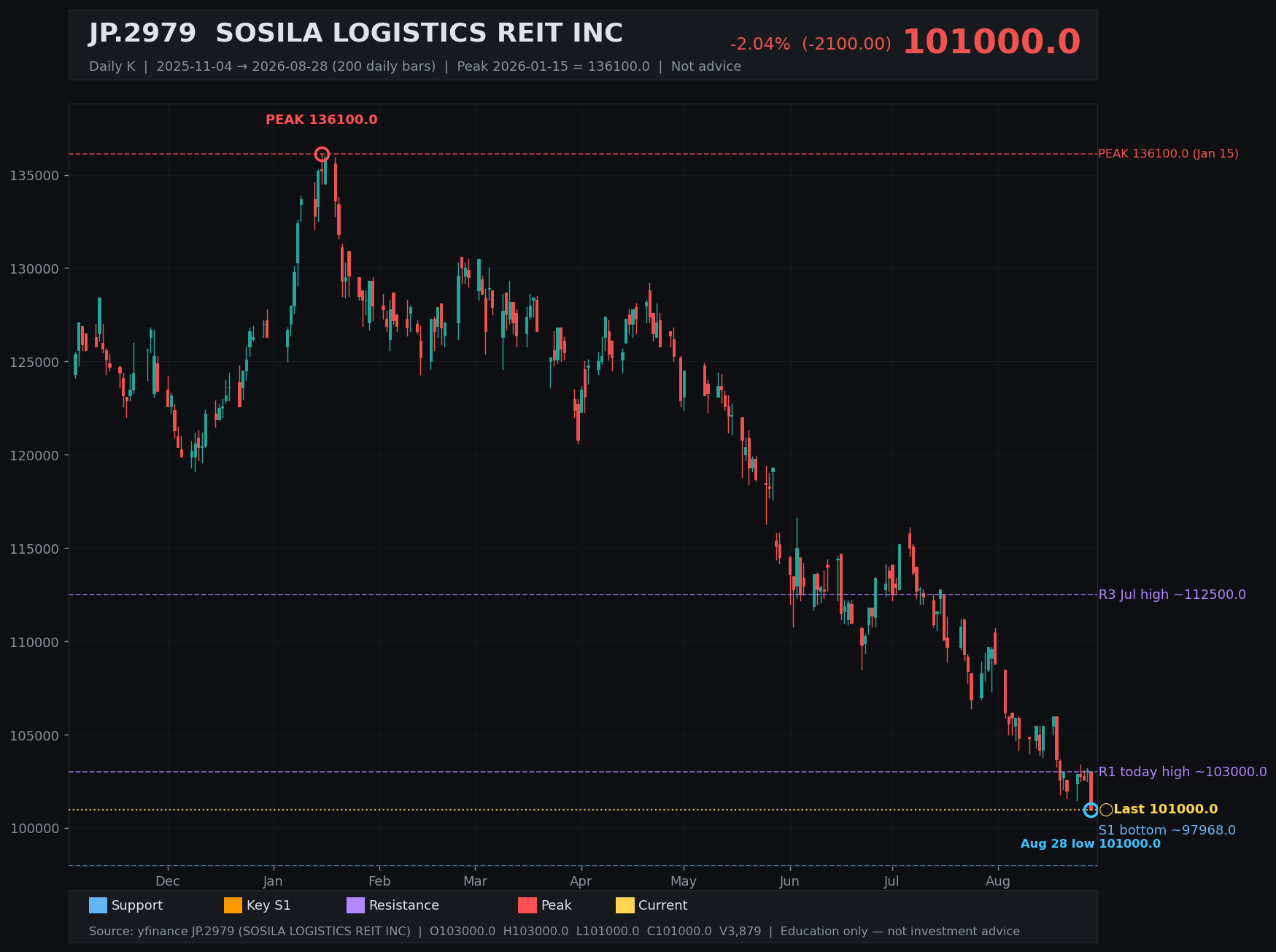
Task: Click the 'Feb' x-axis label
Action: tap(379, 881)
